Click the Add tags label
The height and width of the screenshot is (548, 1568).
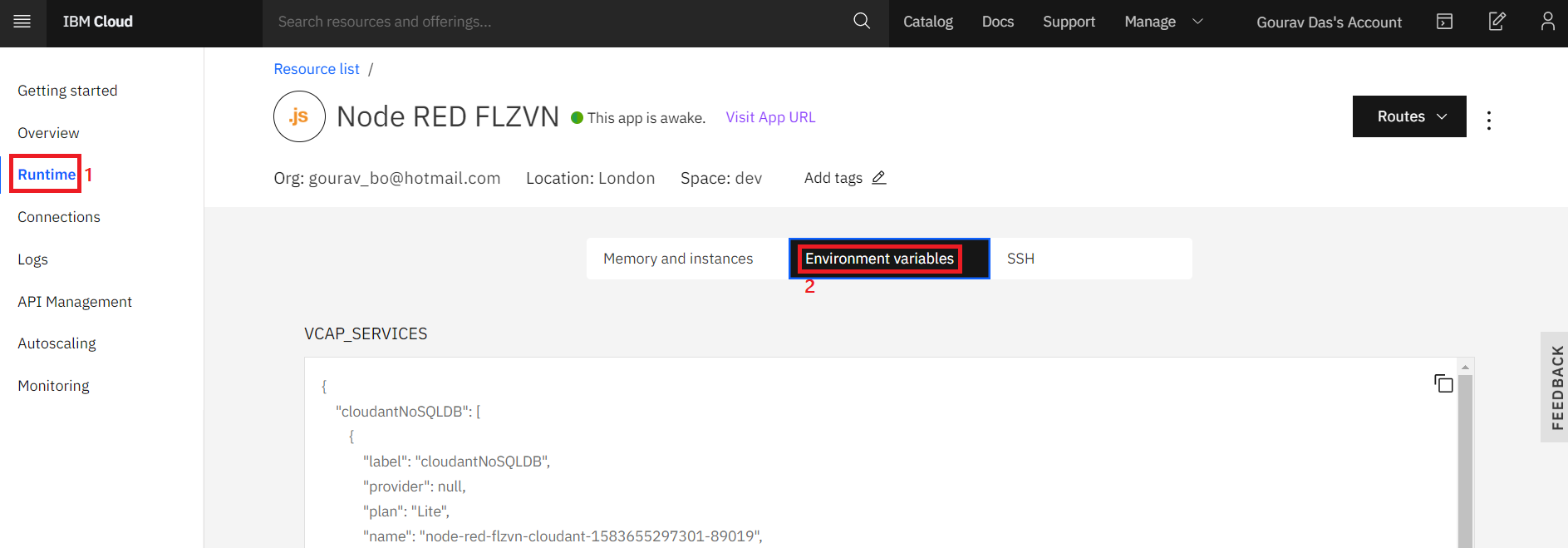(x=833, y=178)
